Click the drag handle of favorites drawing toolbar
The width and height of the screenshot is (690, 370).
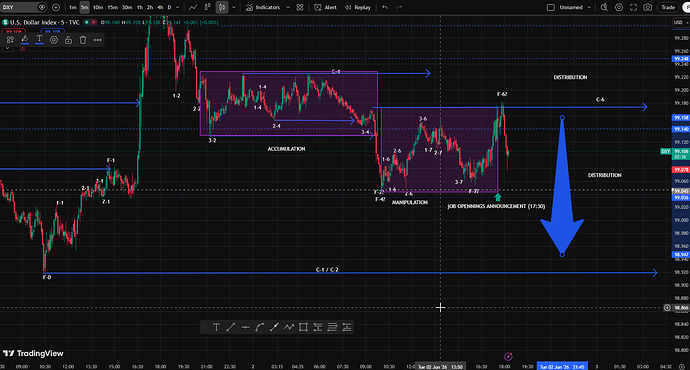tap(204, 327)
